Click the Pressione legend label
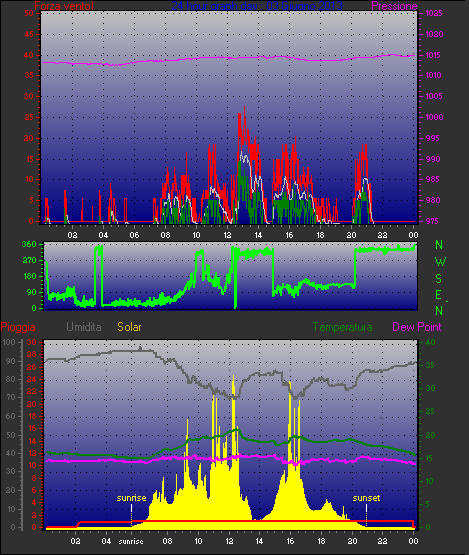Viewport: 469px width, 555px height. tap(394, 6)
